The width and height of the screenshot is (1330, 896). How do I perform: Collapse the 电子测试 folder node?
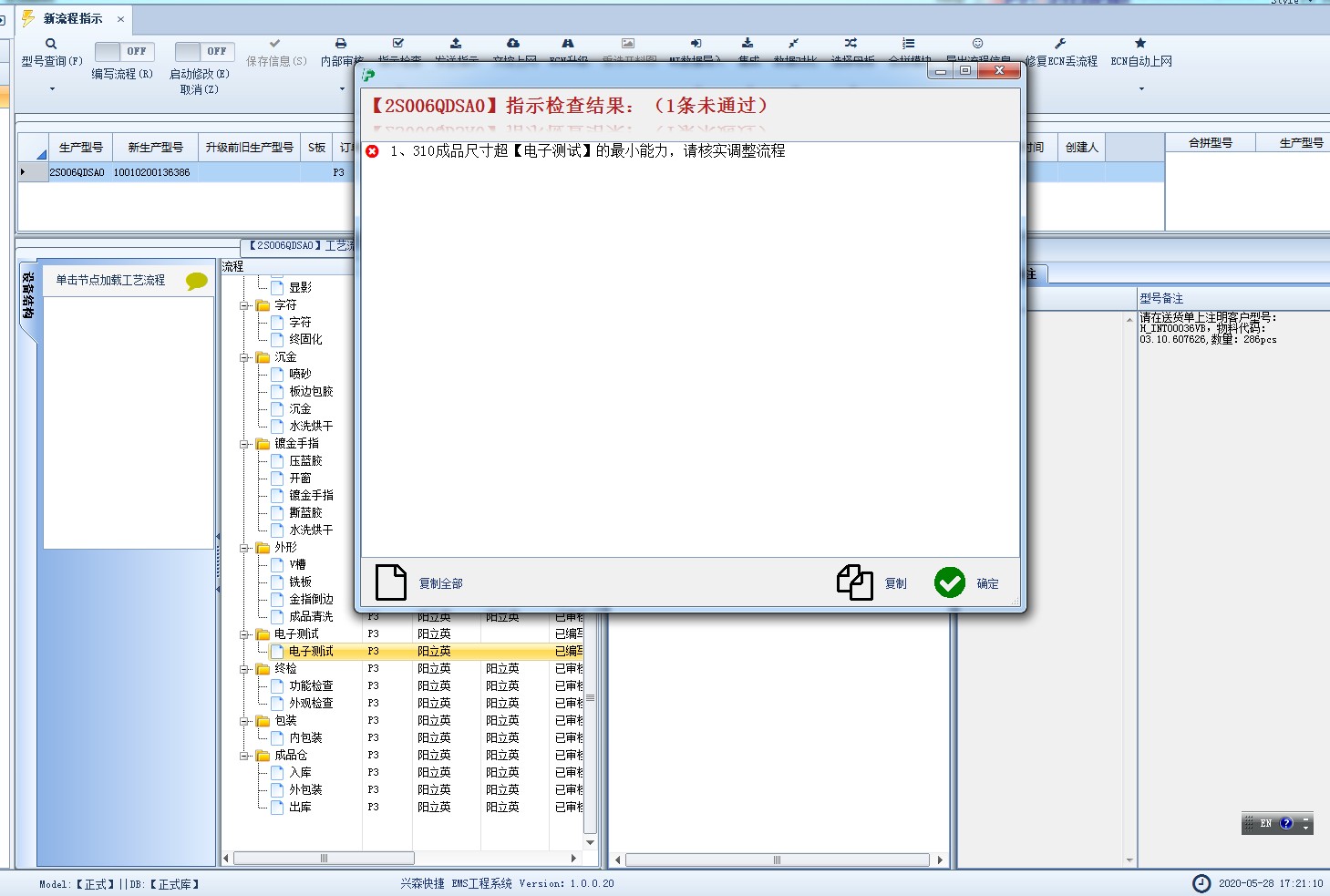(245, 634)
